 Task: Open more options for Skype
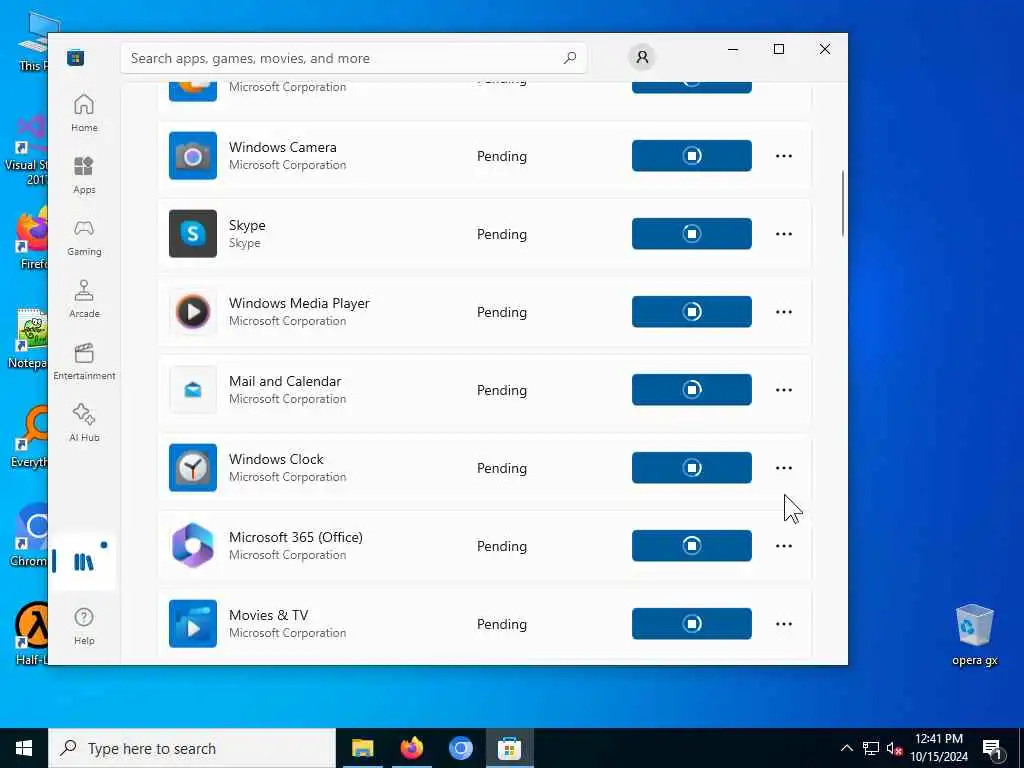[x=784, y=233]
